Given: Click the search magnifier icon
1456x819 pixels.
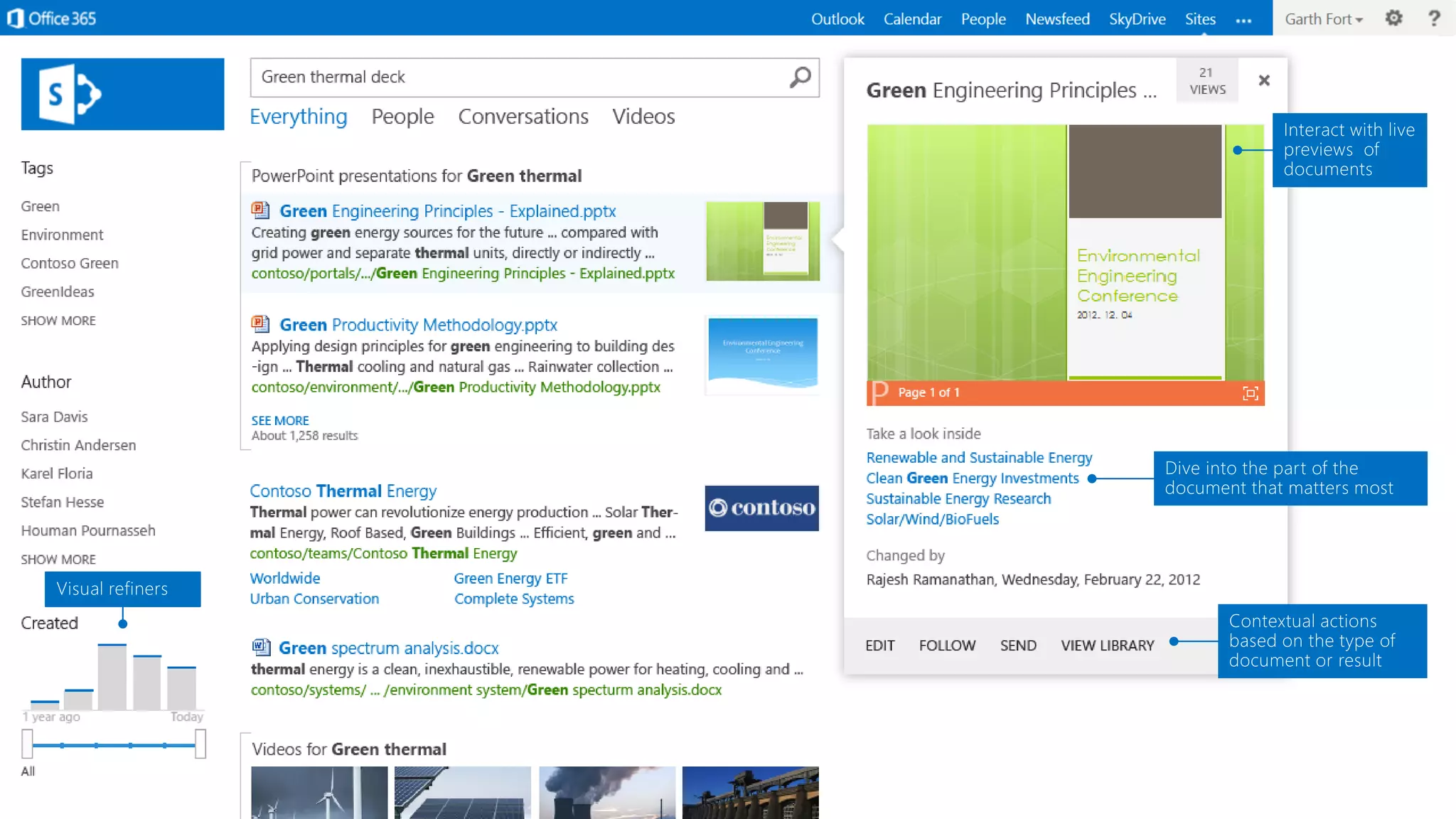Looking at the screenshot, I should pyautogui.click(x=800, y=77).
